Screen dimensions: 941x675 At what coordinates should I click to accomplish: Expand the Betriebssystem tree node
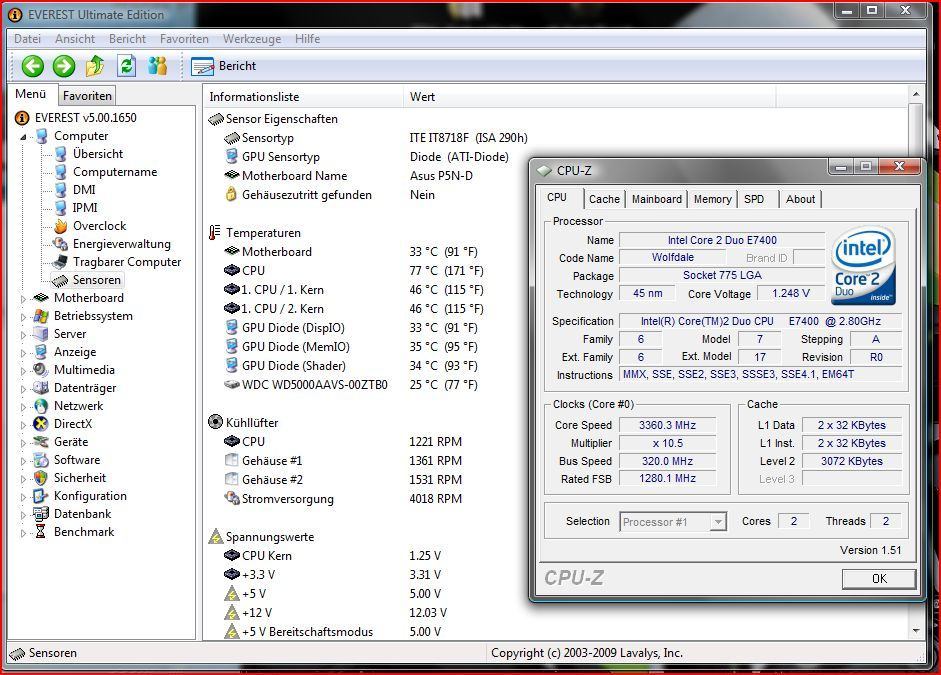coord(23,316)
